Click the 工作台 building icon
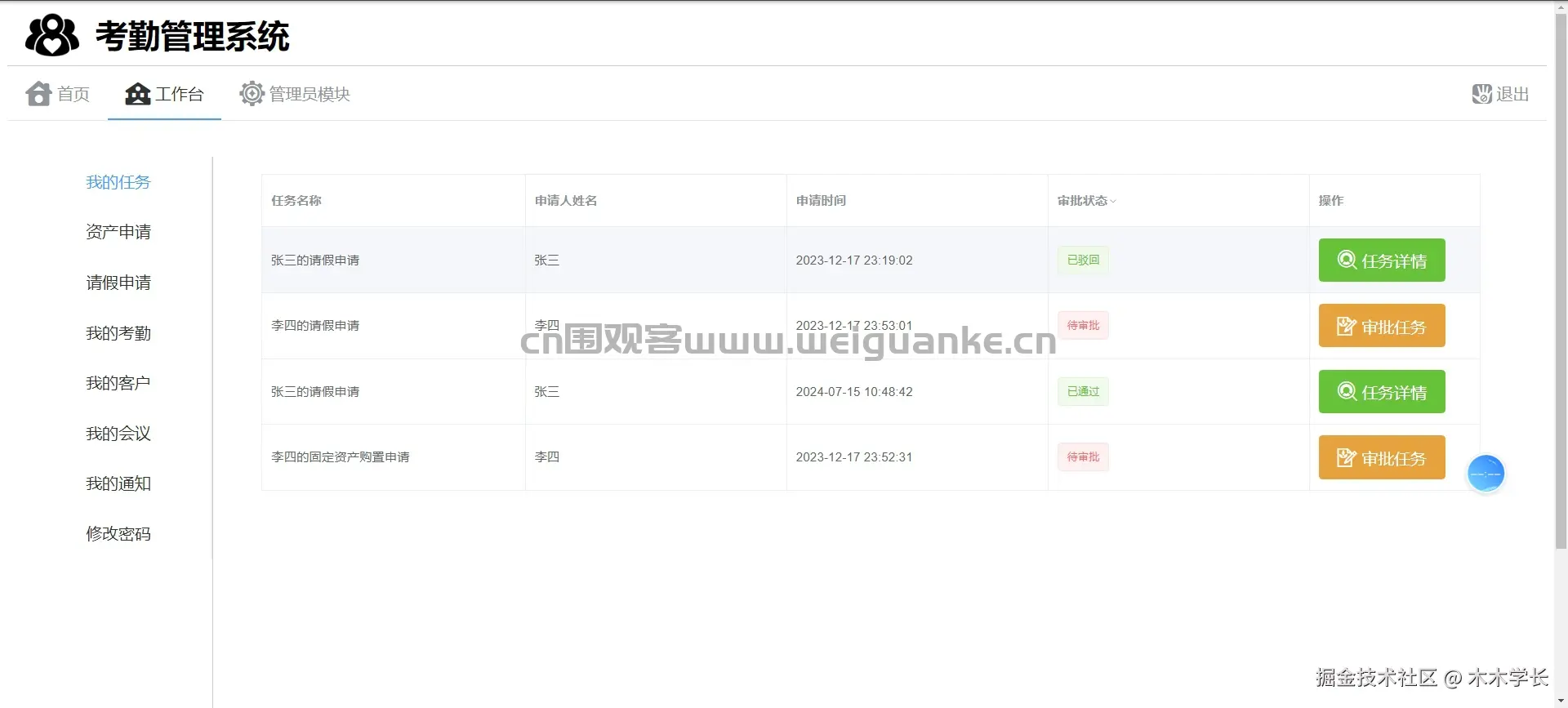Viewport: 1568px width, 708px height. [137, 94]
